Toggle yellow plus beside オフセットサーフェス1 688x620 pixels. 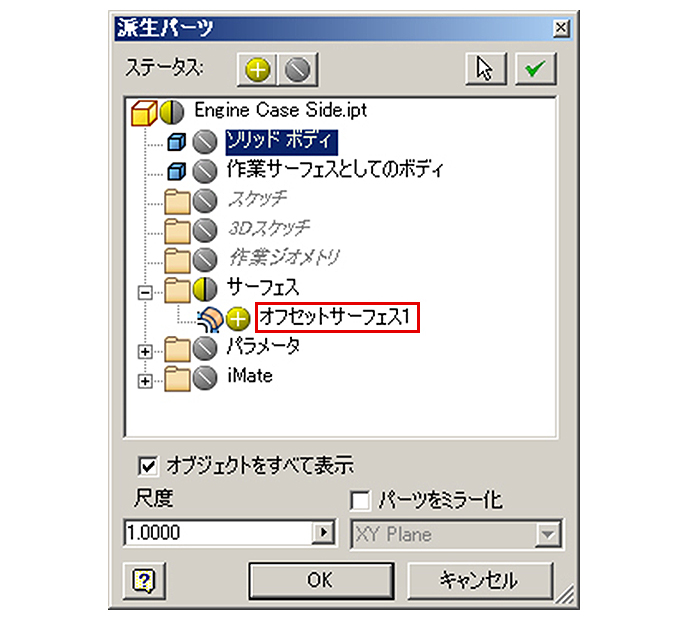[238, 318]
